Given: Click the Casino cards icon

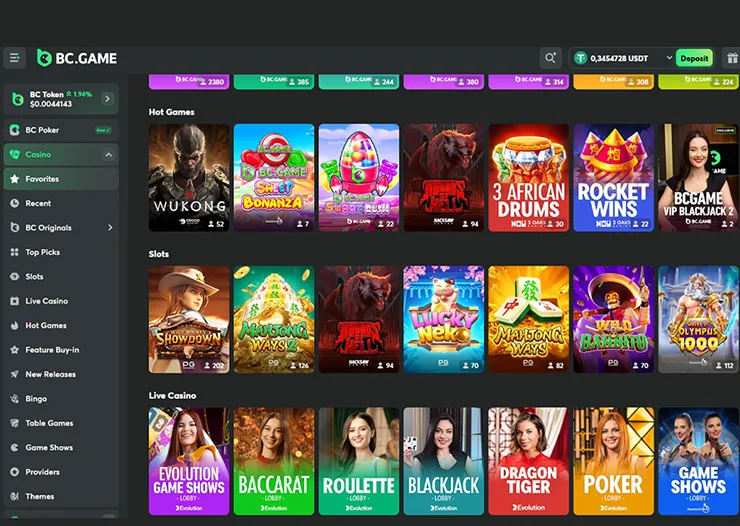Looking at the screenshot, I should tap(15, 154).
